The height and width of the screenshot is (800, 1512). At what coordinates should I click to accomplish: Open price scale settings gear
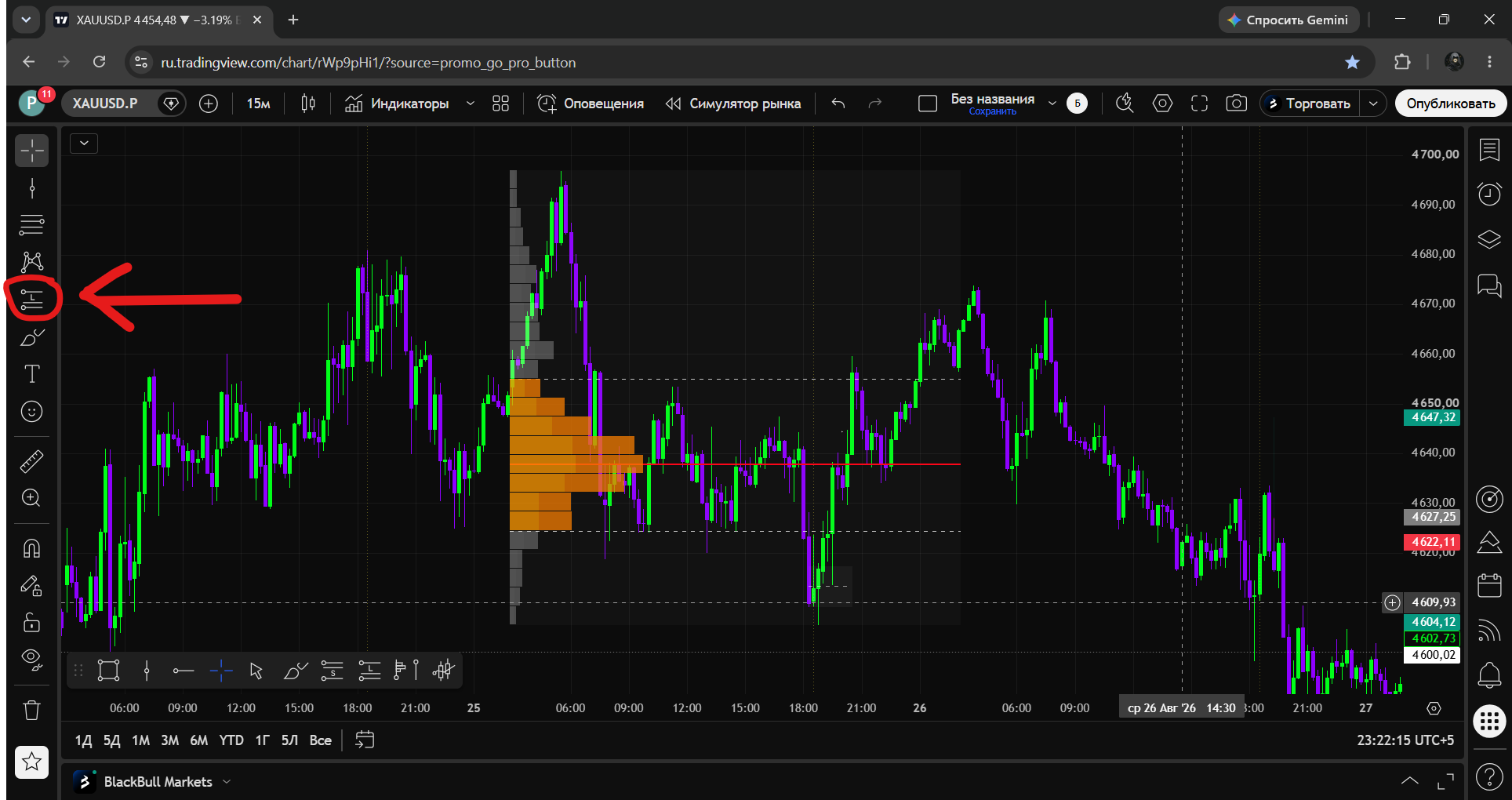pyautogui.click(x=1434, y=708)
